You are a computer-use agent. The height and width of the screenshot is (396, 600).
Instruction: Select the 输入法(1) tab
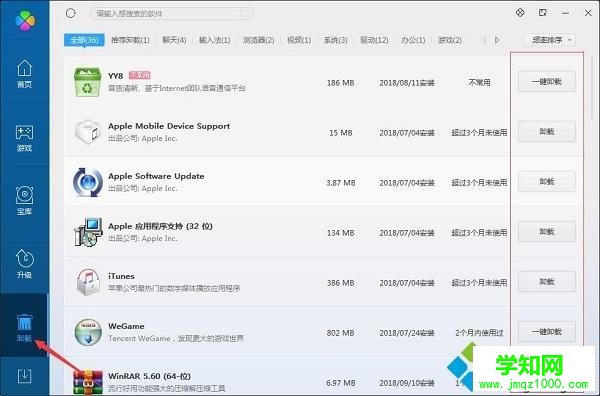pyautogui.click(x=215, y=40)
